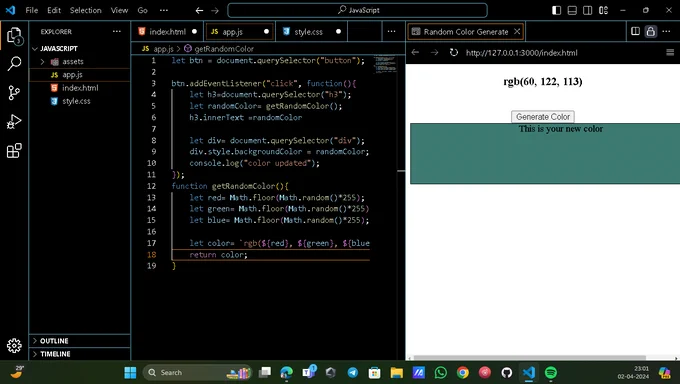The image size is (680, 384).
Task: Open Telegram from the taskbar
Action: (353, 372)
